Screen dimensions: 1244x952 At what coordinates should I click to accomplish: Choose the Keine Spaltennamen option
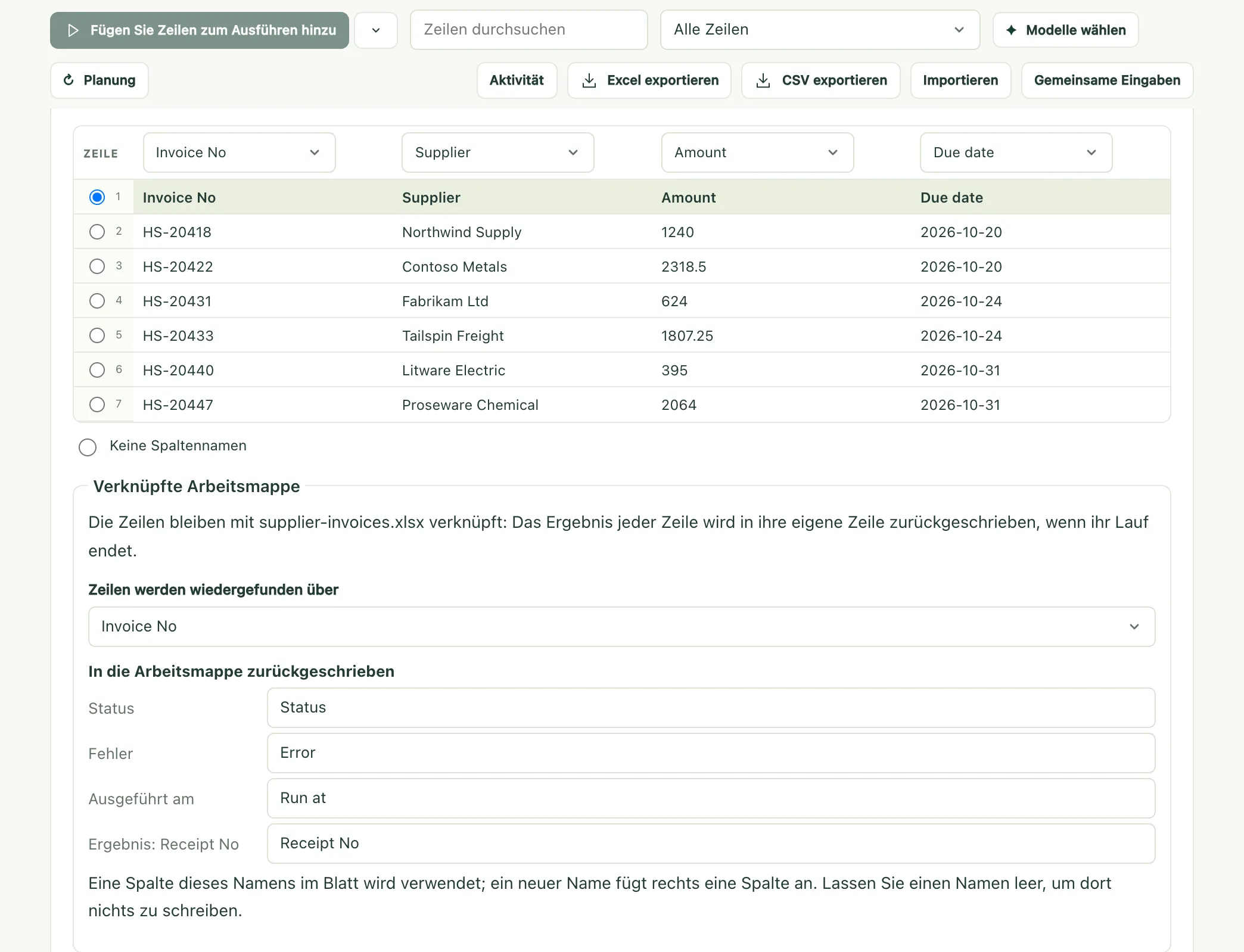tap(88, 447)
